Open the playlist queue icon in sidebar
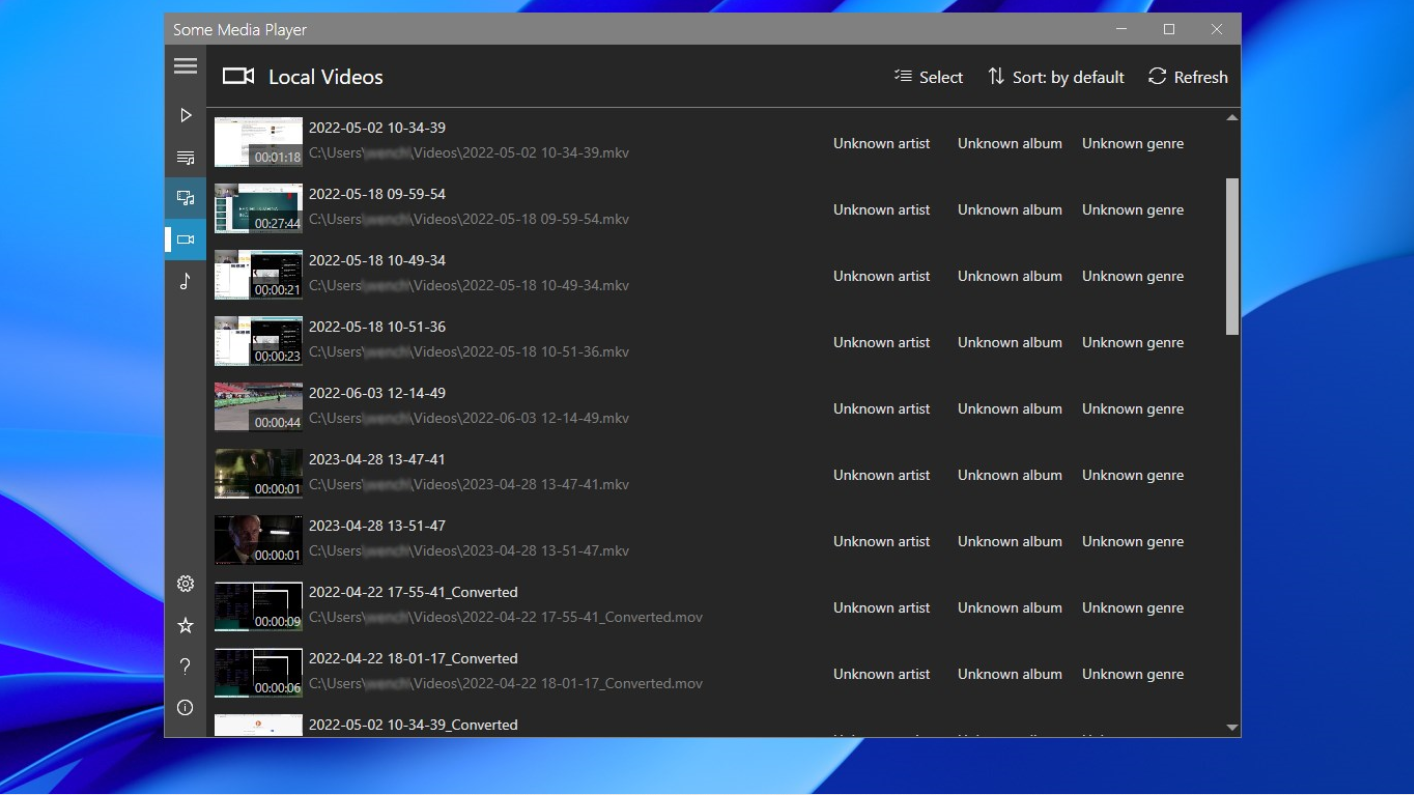 [185, 157]
